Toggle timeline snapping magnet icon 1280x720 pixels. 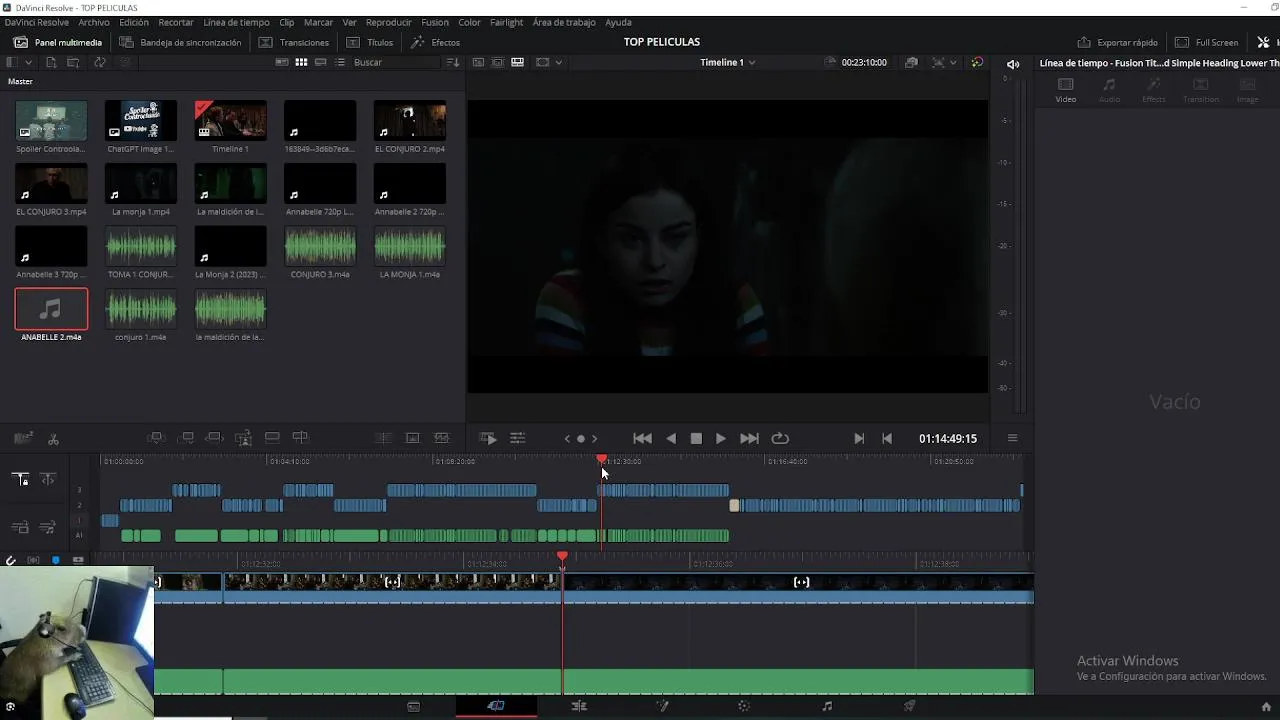10,560
